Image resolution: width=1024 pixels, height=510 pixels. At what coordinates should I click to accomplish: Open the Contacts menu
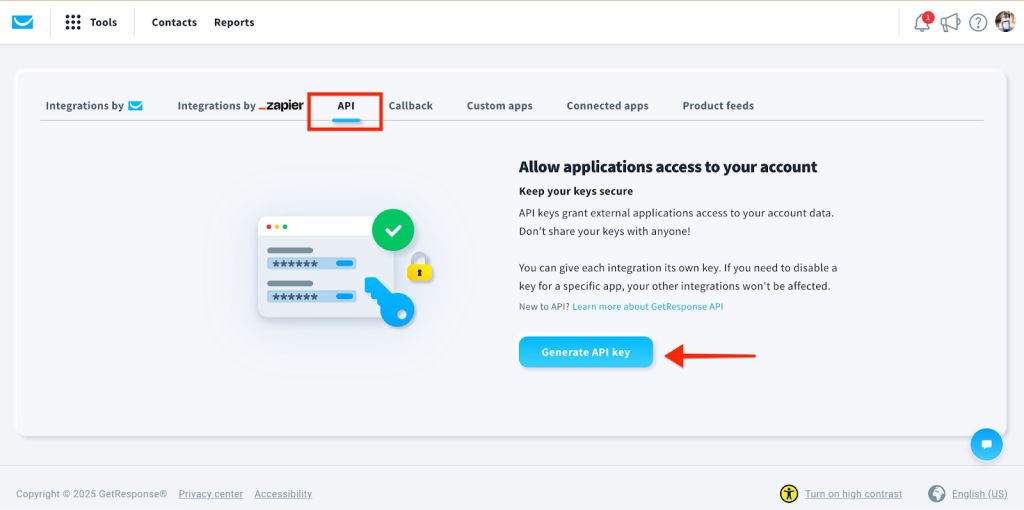[x=174, y=22]
